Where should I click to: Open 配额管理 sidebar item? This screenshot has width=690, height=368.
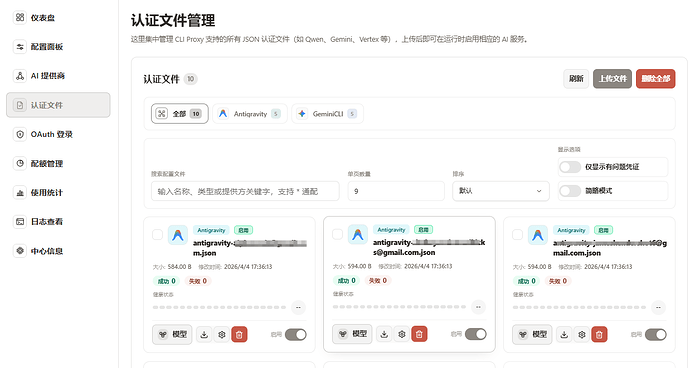coord(58,163)
